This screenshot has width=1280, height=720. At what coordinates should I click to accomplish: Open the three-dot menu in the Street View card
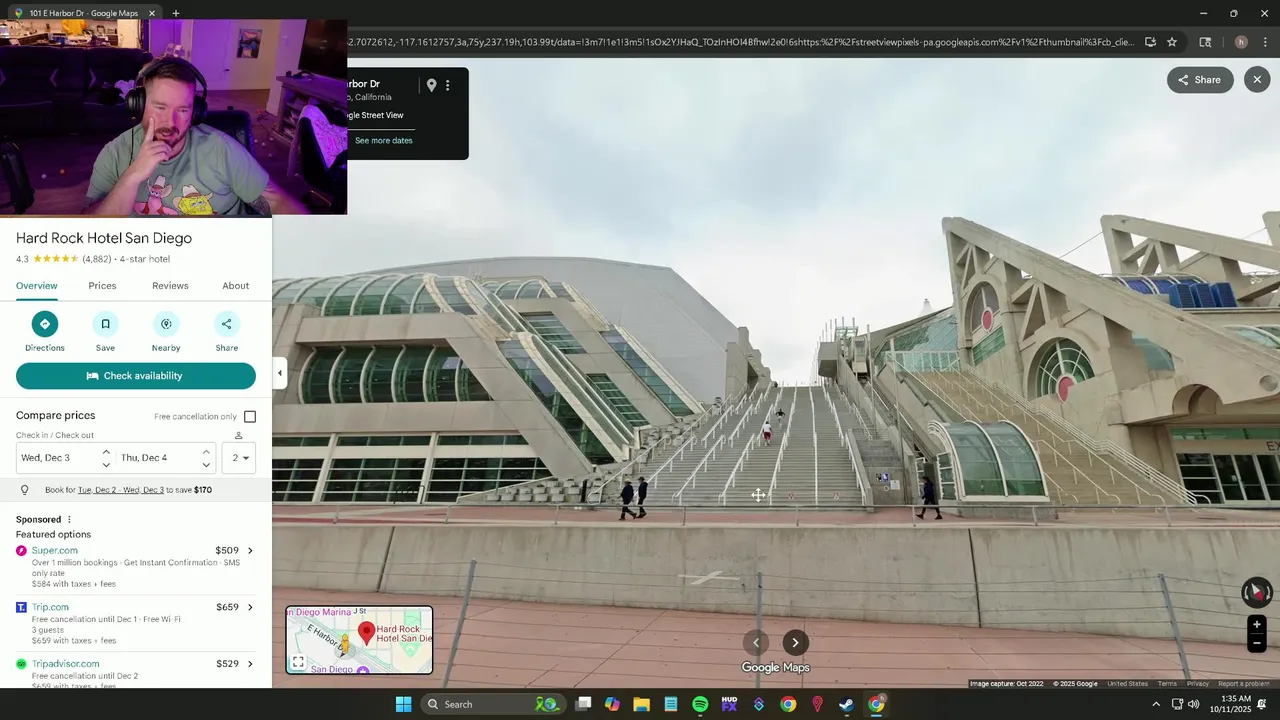(448, 85)
